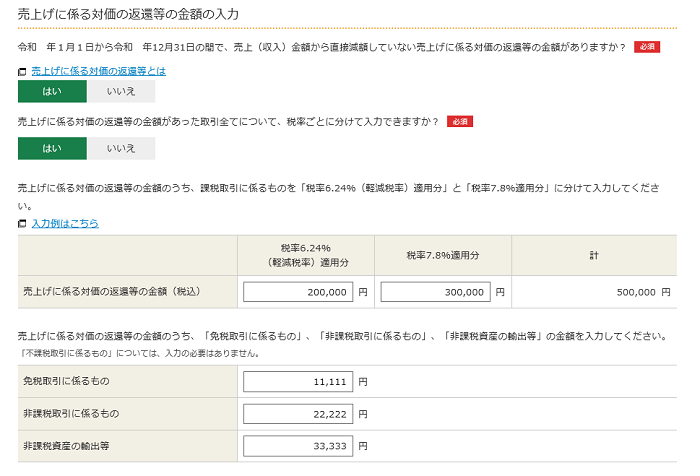
Task: Click the 税率6.24%（軽減税率）適用分 column header
Action: tap(306, 255)
